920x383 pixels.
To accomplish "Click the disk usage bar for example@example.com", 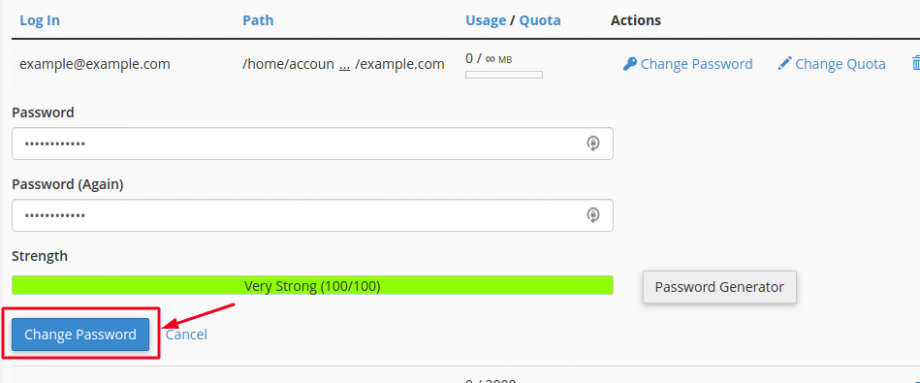I will [x=503, y=74].
